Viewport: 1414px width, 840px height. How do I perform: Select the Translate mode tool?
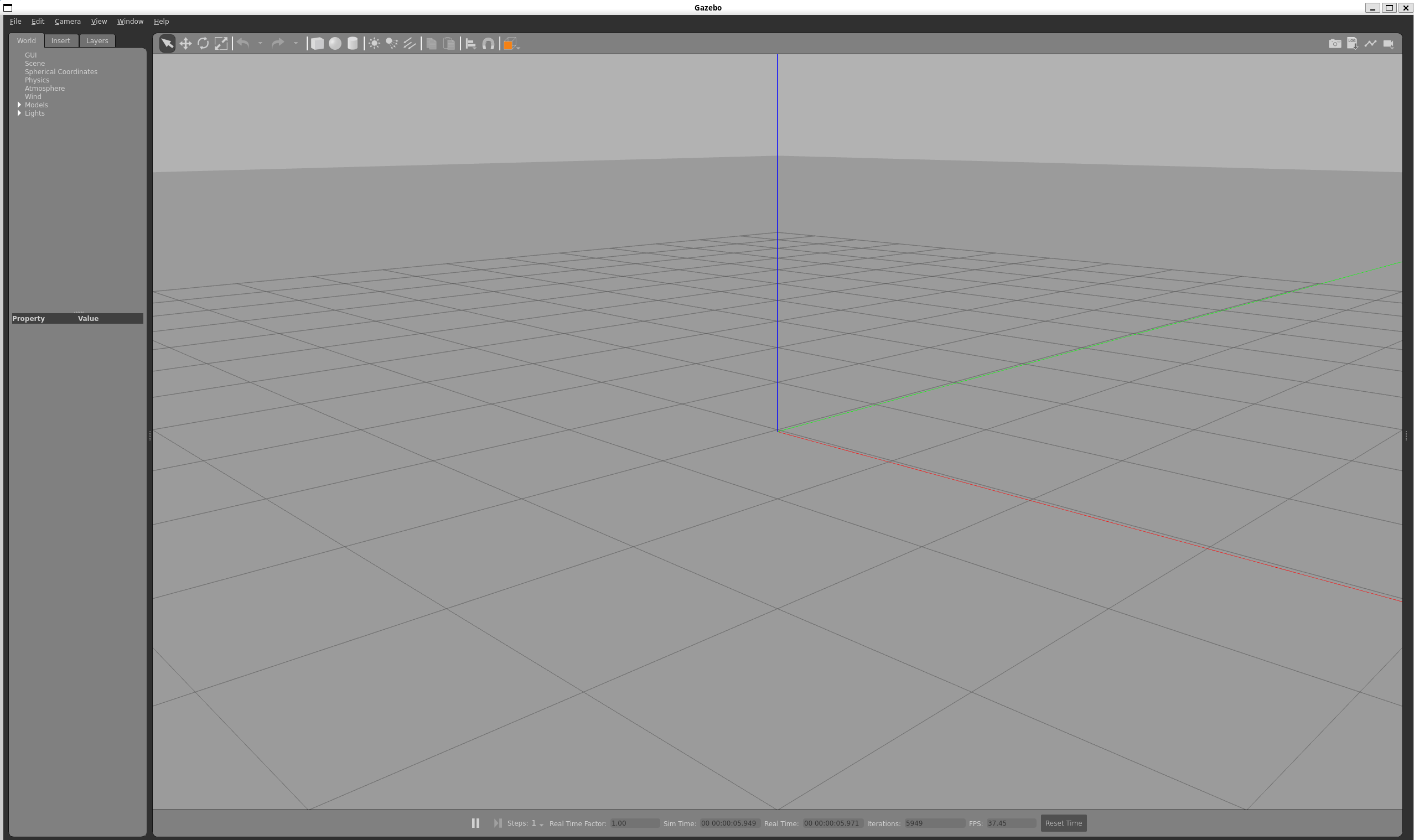(x=185, y=44)
